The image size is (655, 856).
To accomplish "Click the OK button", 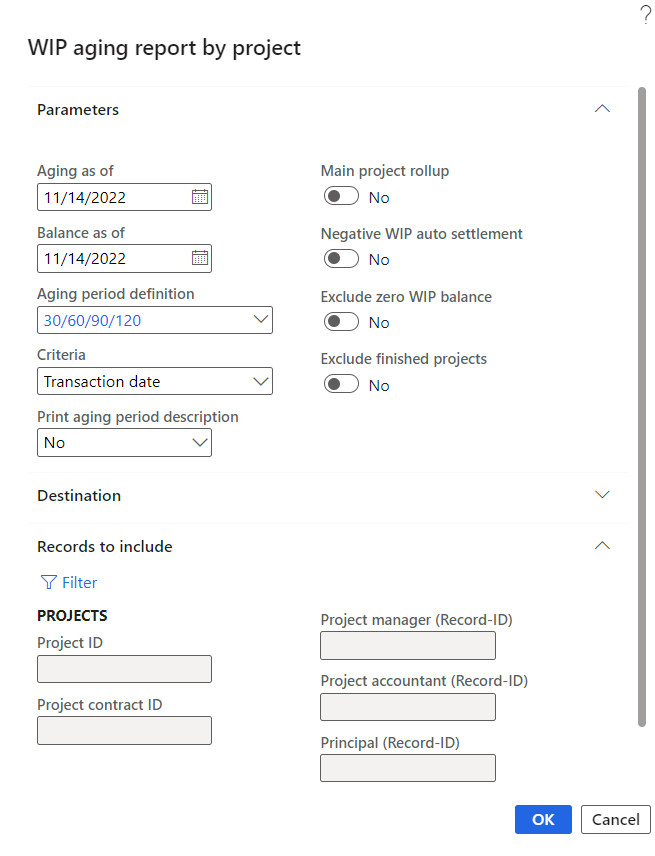I will click(x=543, y=819).
